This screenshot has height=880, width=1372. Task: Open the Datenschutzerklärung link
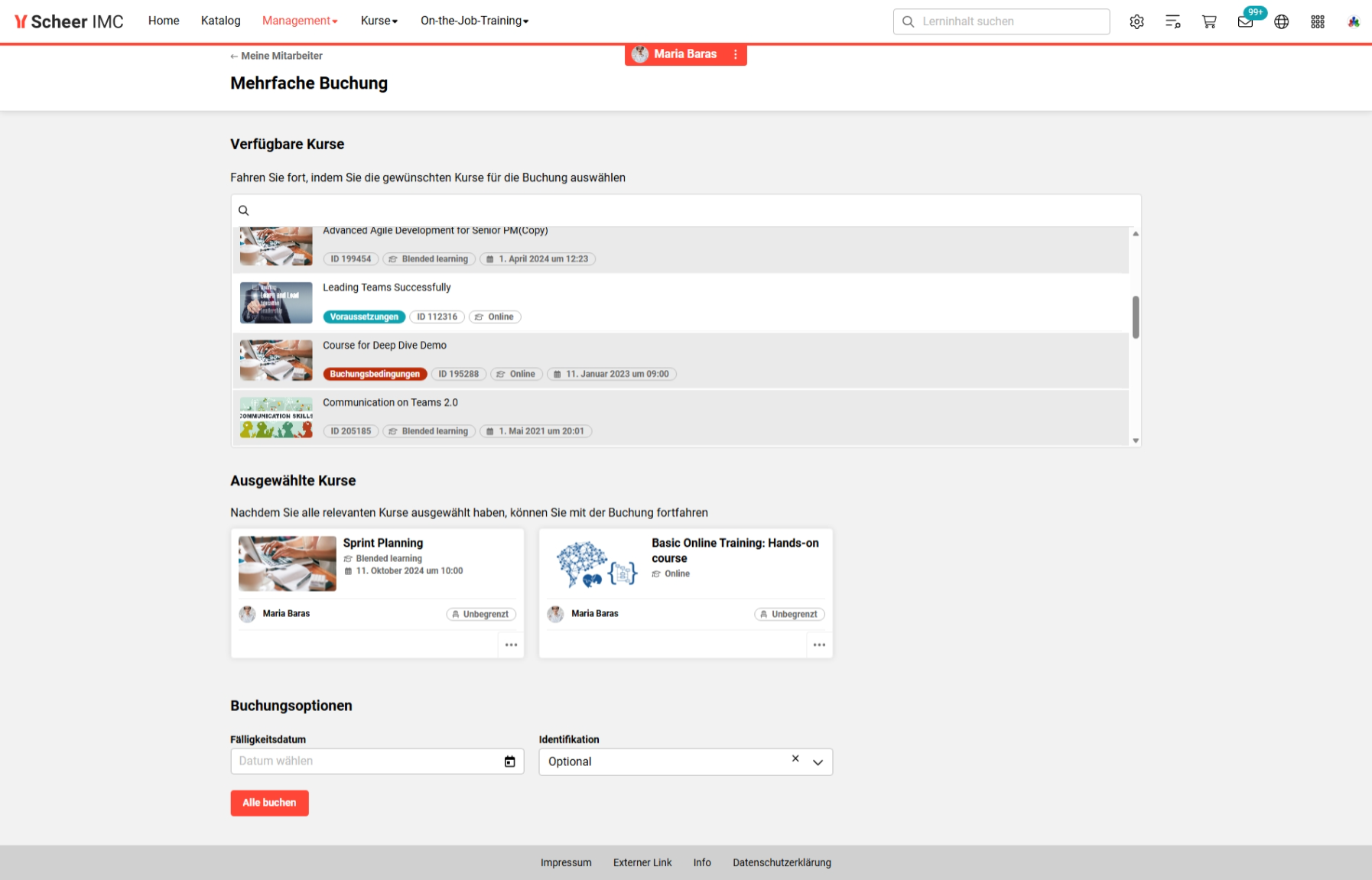782,862
